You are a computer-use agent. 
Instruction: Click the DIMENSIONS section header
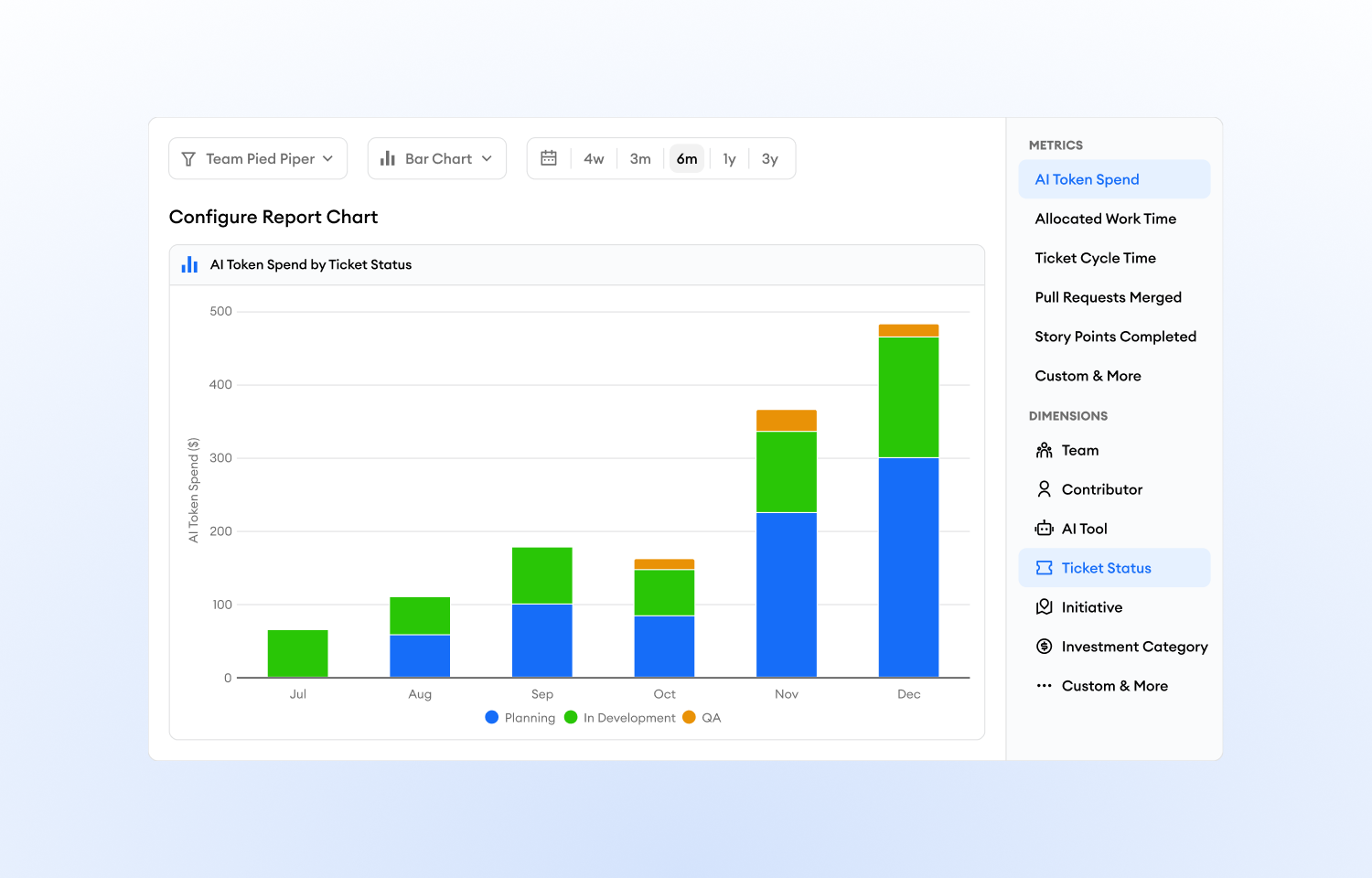pos(1068,416)
